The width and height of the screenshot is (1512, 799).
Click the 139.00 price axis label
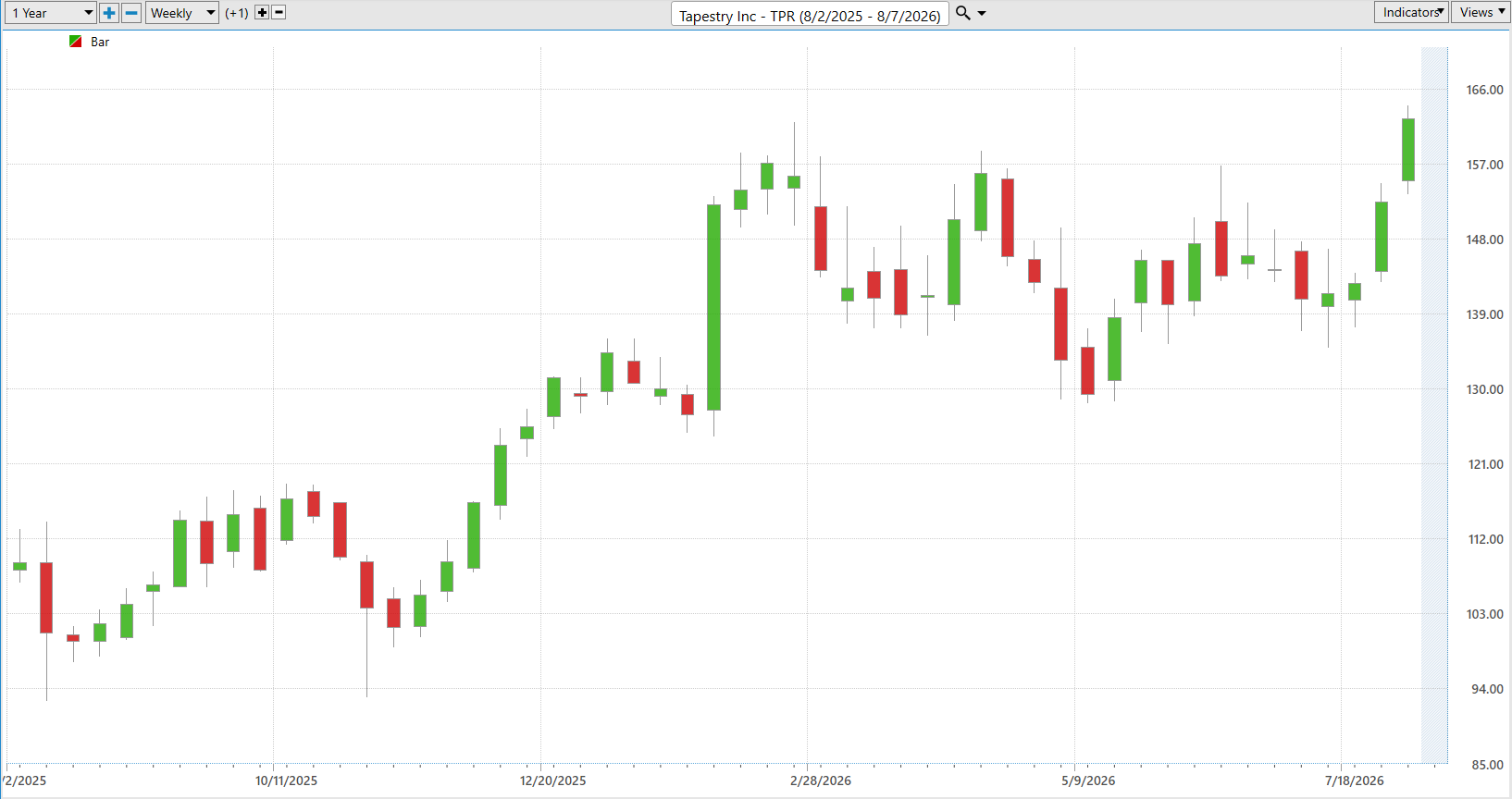1484,314
